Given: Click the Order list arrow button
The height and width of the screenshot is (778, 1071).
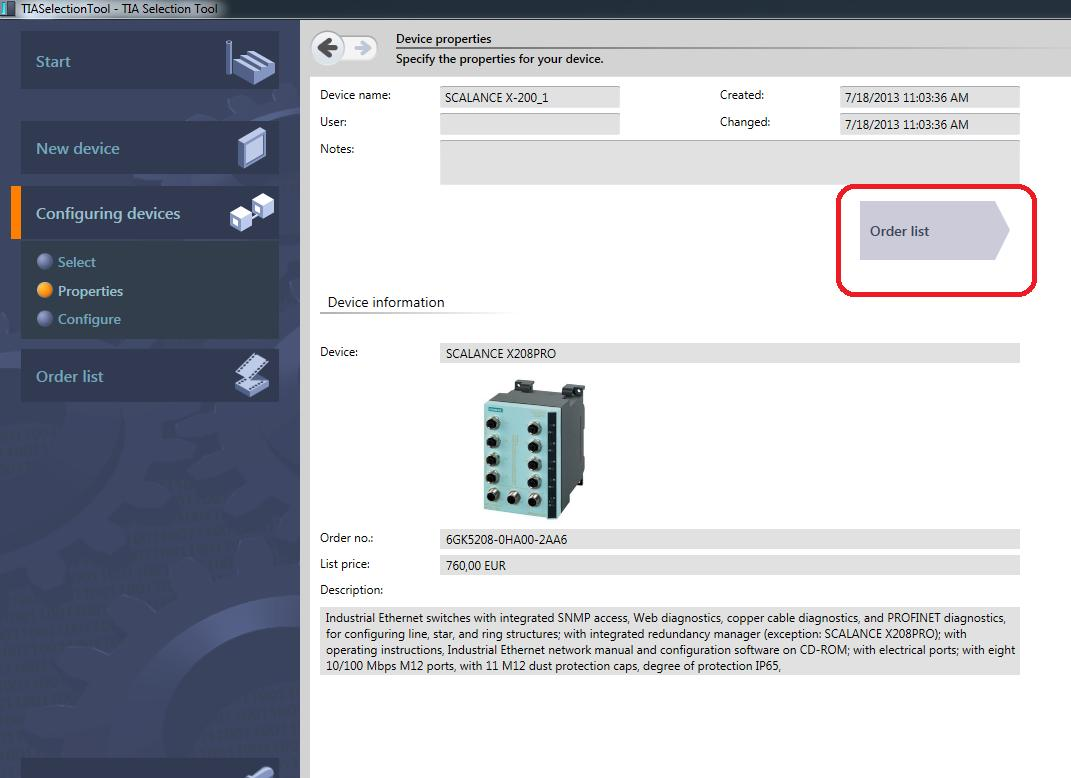Looking at the screenshot, I should [x=934, y=231].
